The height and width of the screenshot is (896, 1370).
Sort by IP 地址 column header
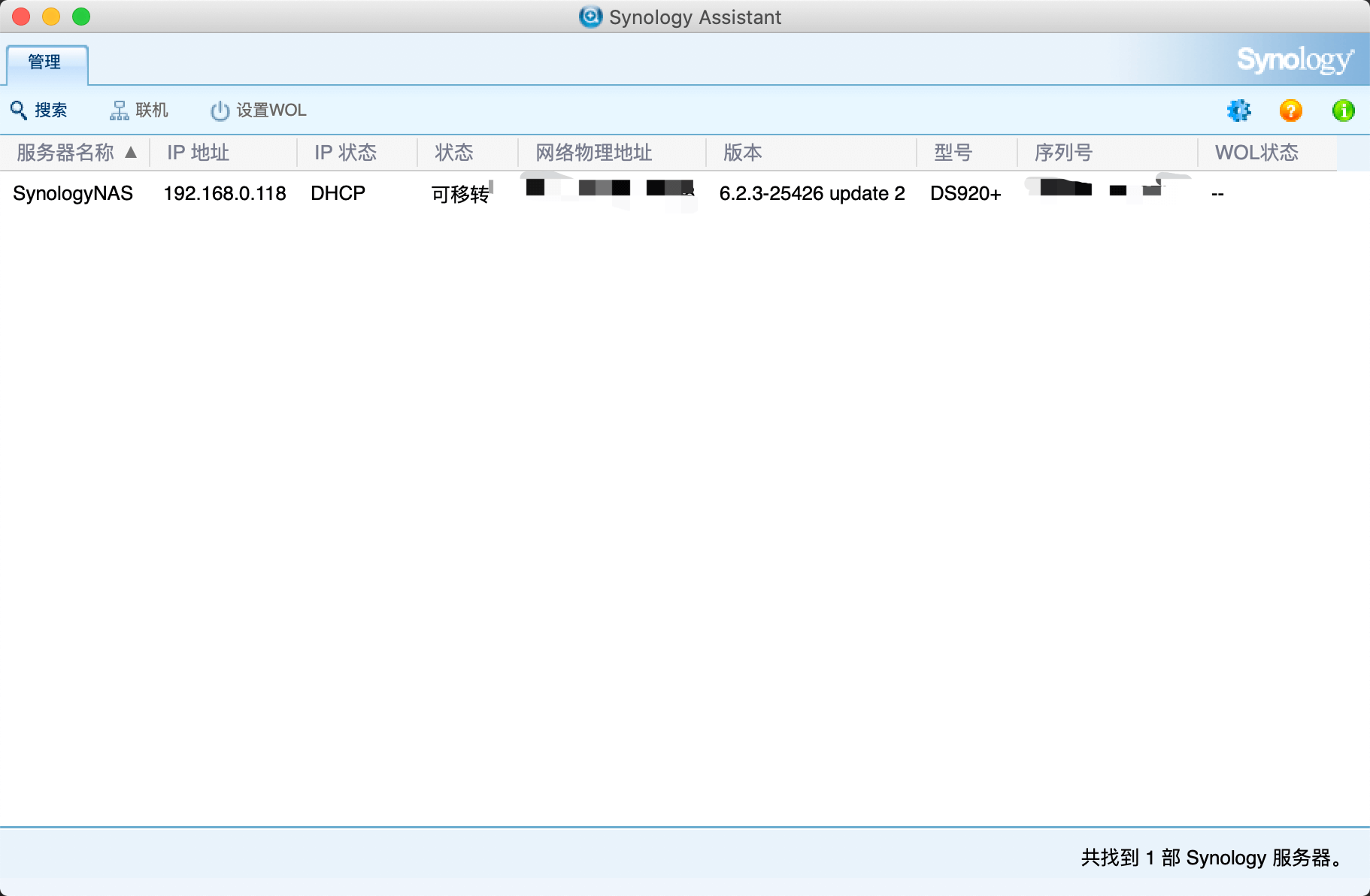(x=223, y=153)
